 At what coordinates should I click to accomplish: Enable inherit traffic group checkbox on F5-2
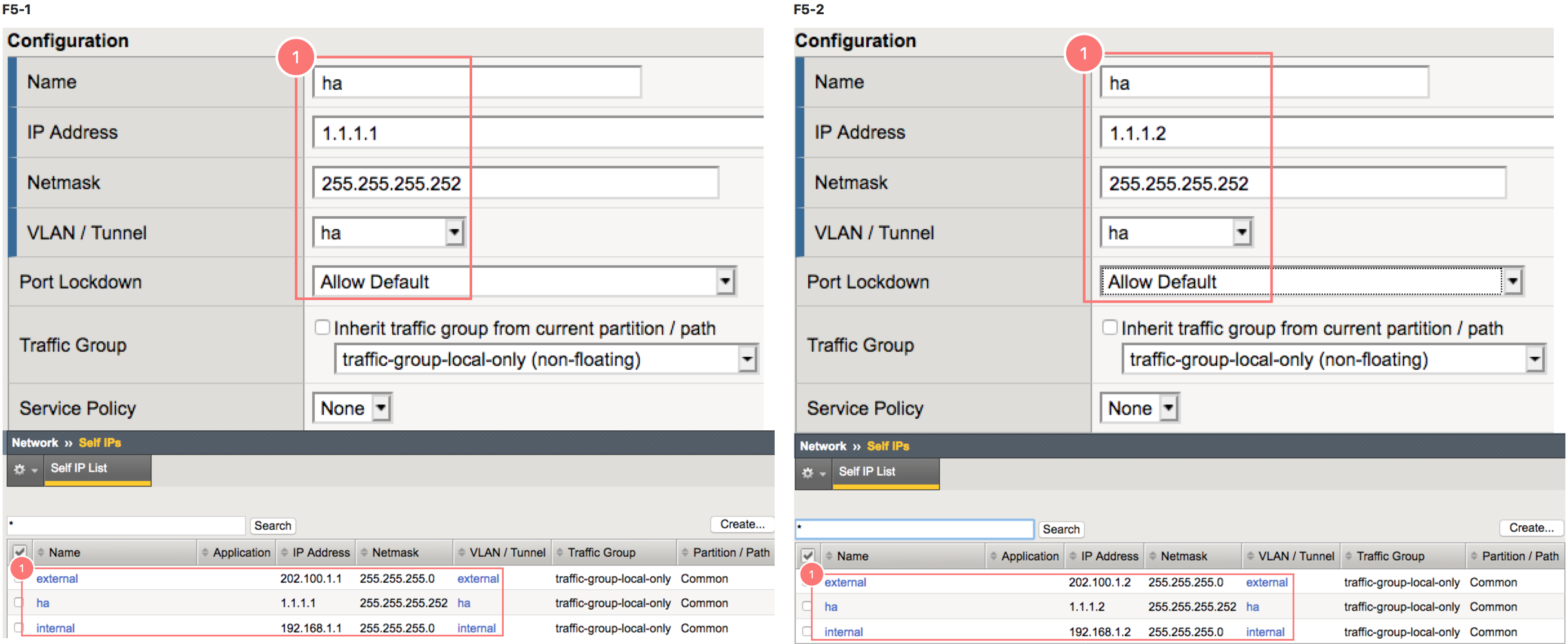[1109, 327]
